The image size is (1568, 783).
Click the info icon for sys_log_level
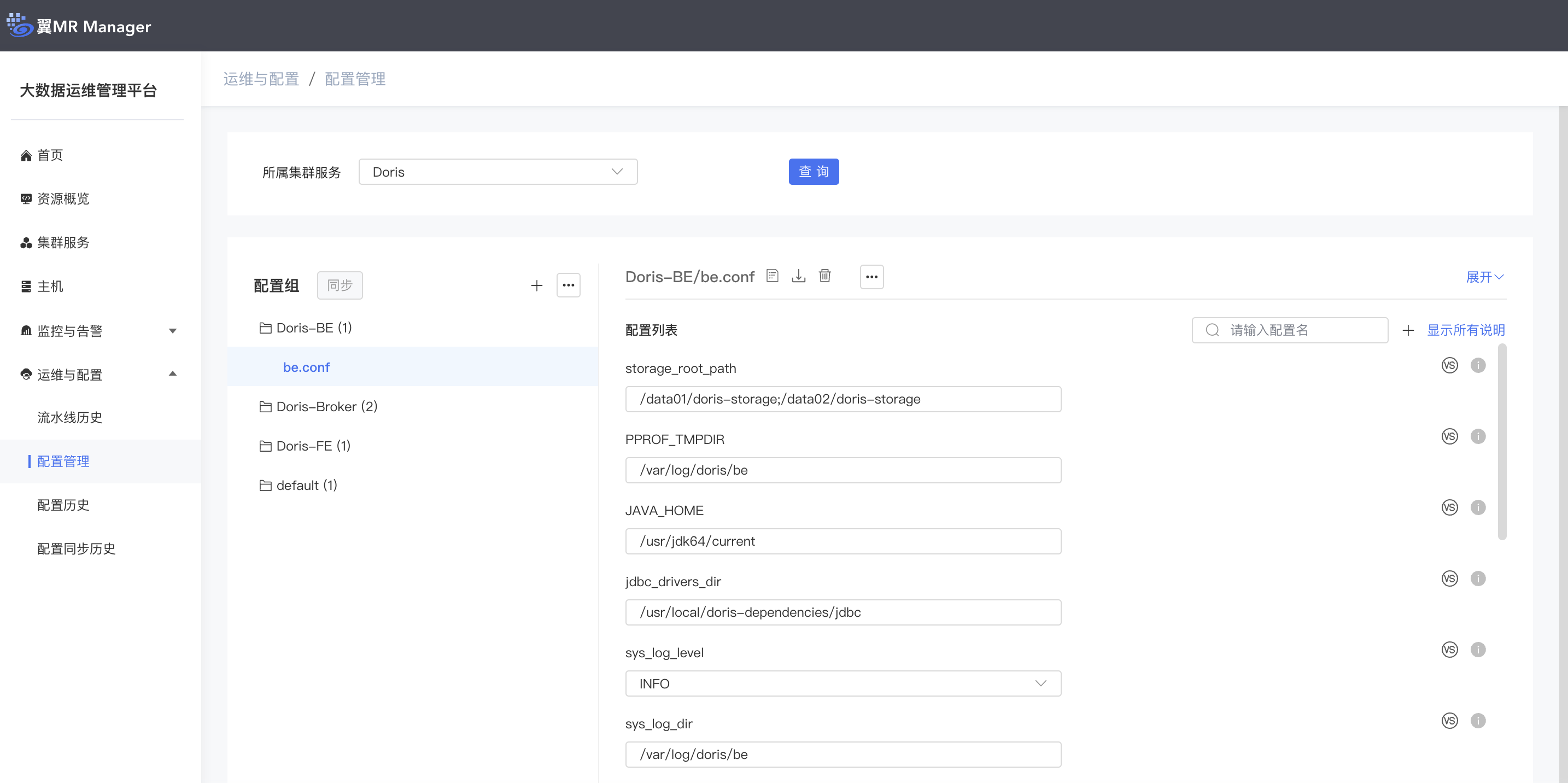pos(1477,650)
